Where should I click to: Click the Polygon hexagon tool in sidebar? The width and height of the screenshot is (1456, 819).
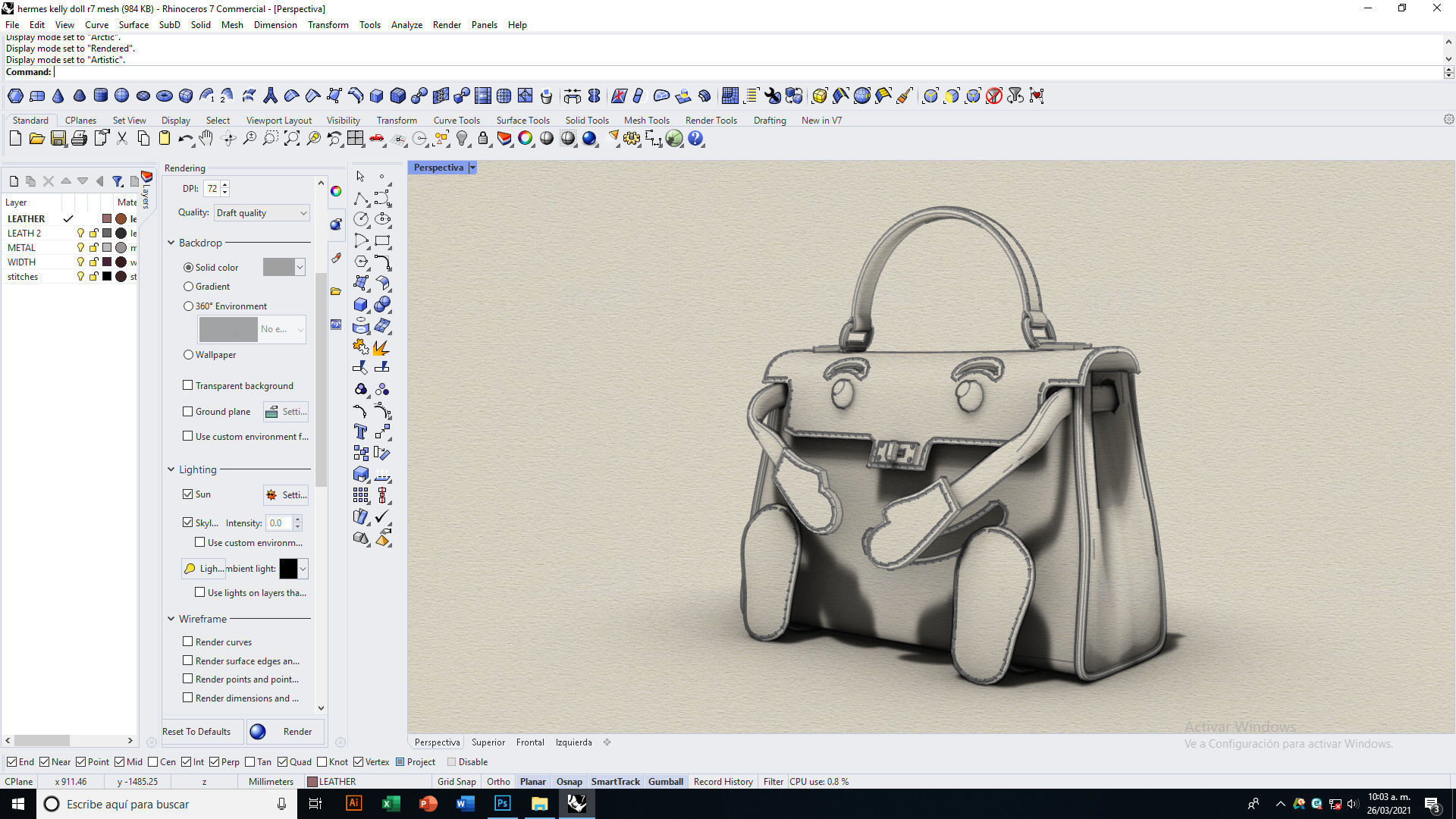point(361,262)
